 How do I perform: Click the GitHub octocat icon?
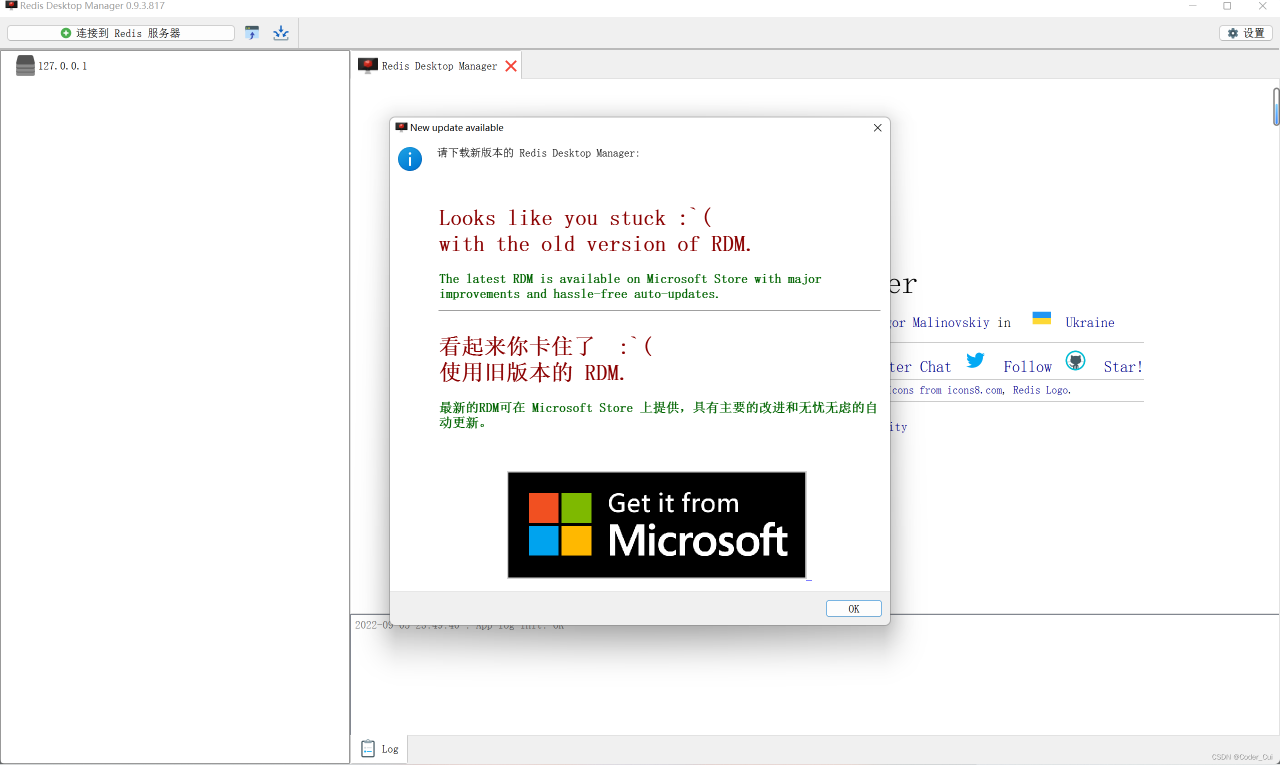[1075, 360]
